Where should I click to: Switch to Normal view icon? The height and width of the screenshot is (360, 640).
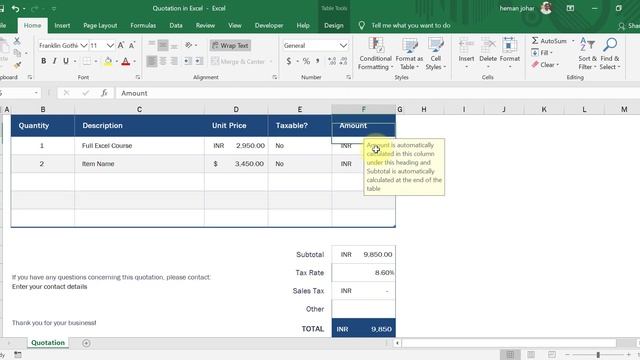pos(510,354)
